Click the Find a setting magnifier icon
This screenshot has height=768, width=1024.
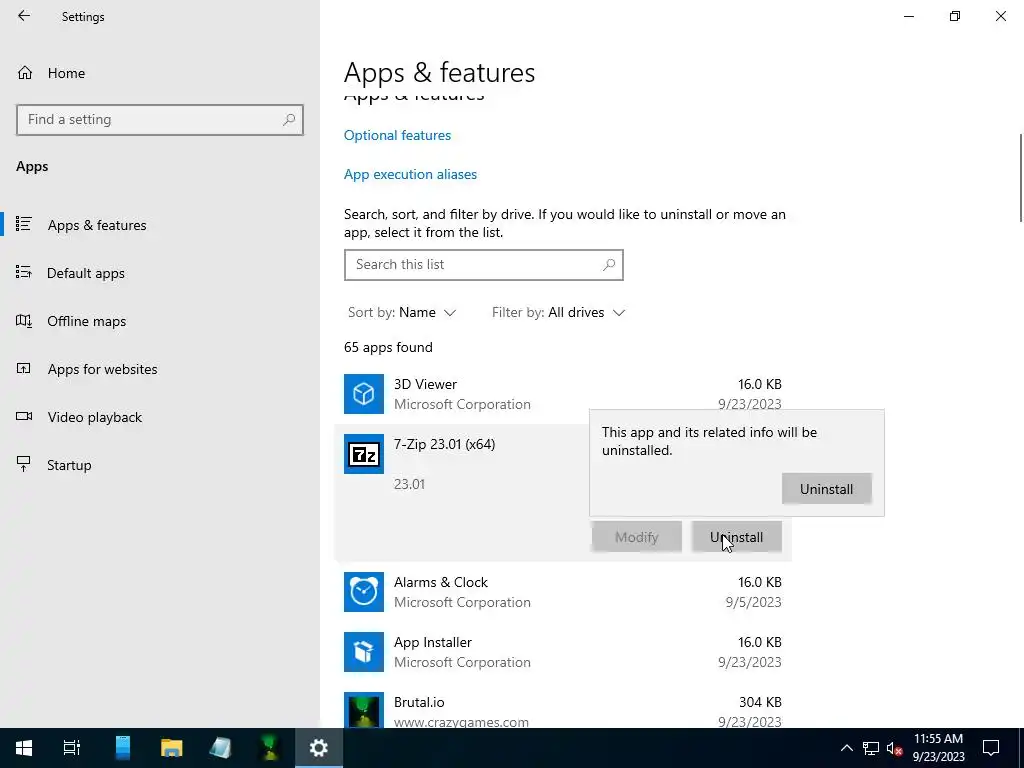click(289, 120)
